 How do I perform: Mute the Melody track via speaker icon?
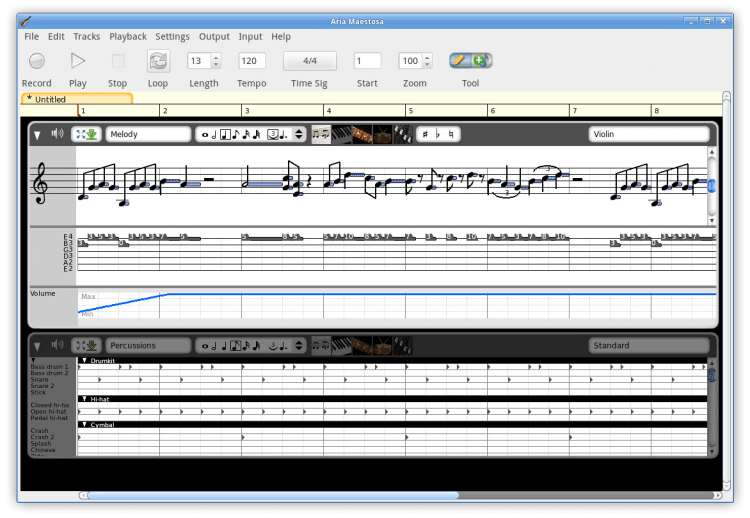pyautogui.click(x=57, y=134)
